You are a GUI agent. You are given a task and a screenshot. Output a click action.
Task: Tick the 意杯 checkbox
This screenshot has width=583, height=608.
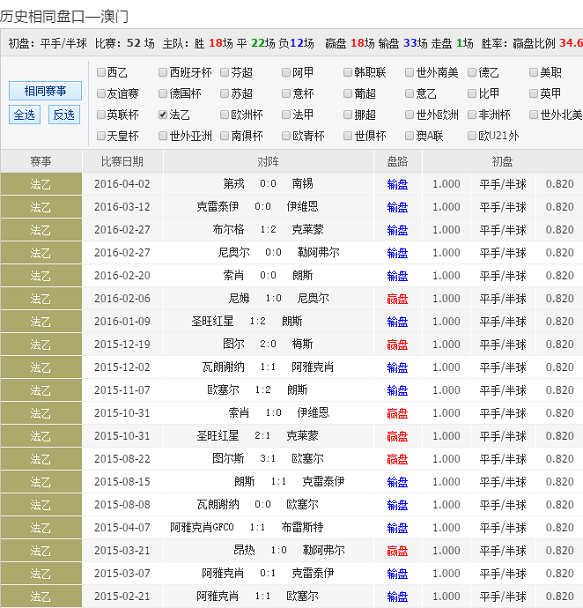(x=286, y=93)
